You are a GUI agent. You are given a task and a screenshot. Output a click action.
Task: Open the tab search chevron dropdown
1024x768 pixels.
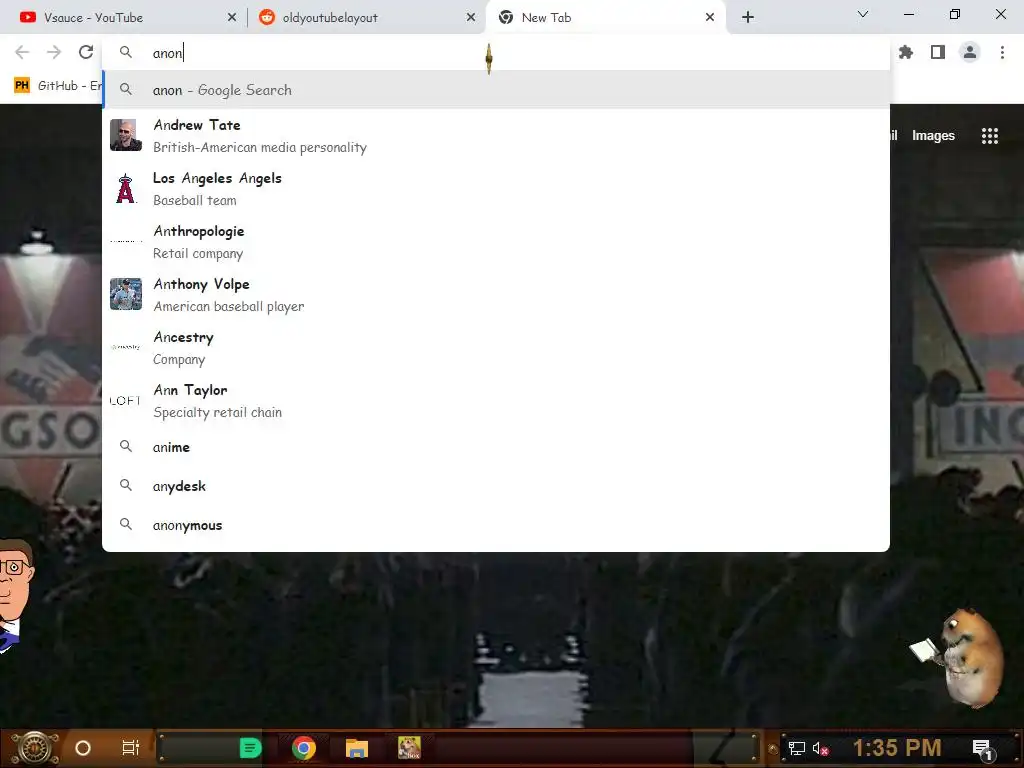(863, 14)
